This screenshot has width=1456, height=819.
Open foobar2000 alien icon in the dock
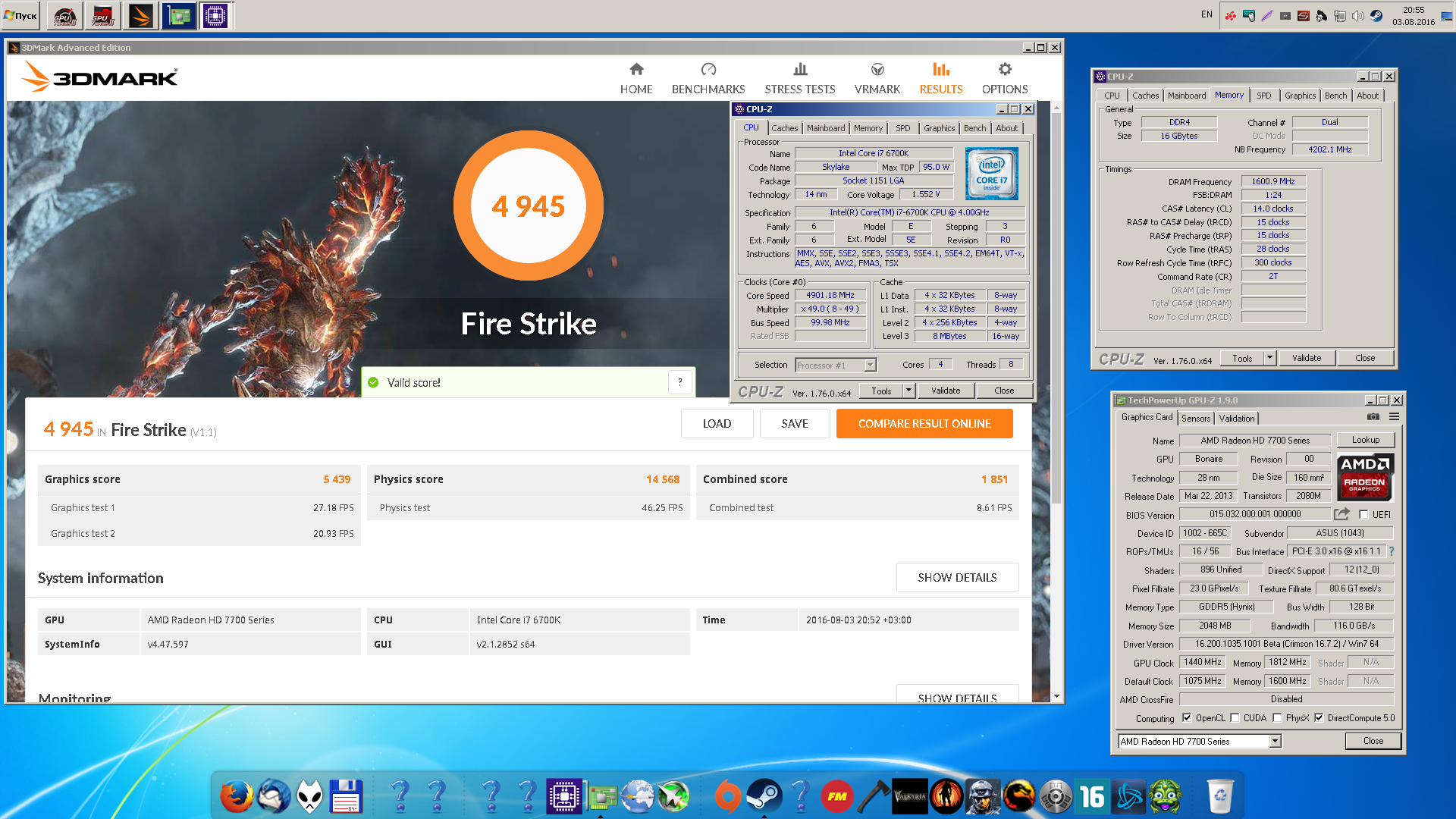(x=309, y=796)
